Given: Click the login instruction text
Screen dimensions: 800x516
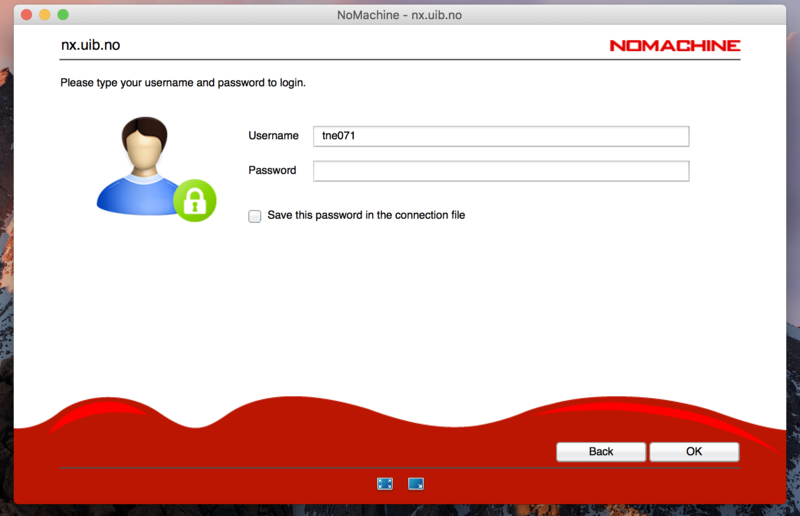Looking at the screenshot, I should click(x=183, y=83).
